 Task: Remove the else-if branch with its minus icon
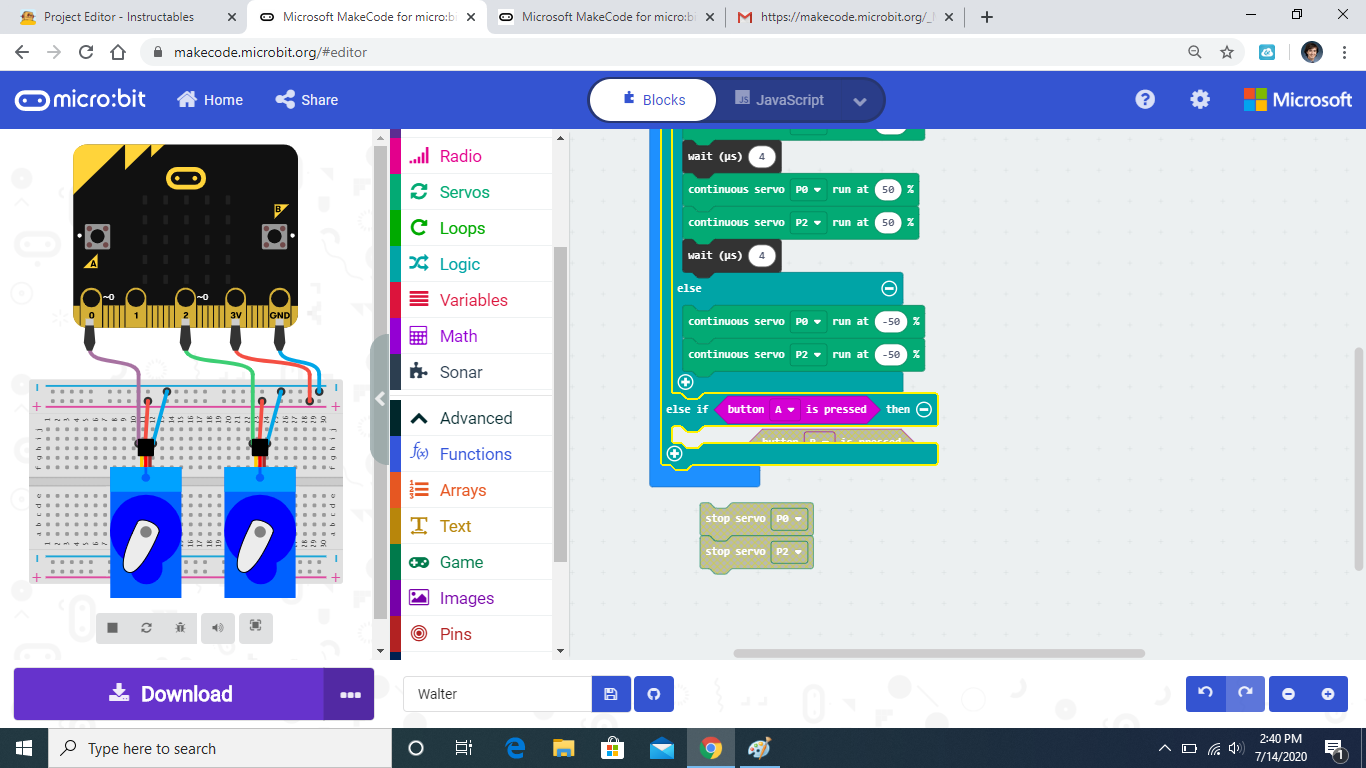pyautogui.click(x=924, y=409)
